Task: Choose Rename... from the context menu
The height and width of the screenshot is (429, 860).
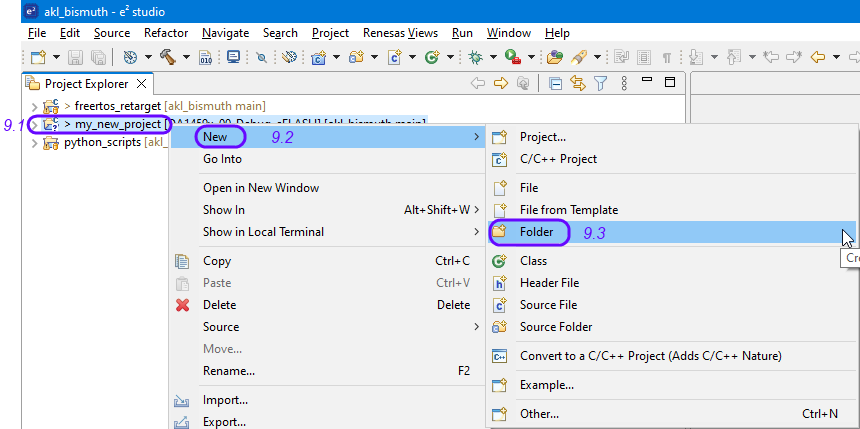Action: click(x=328, y=371)
